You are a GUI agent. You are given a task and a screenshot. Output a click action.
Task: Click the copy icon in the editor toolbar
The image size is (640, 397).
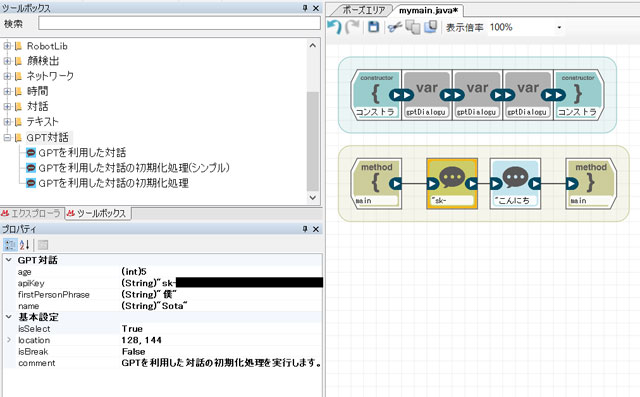[x=413, y=27]
